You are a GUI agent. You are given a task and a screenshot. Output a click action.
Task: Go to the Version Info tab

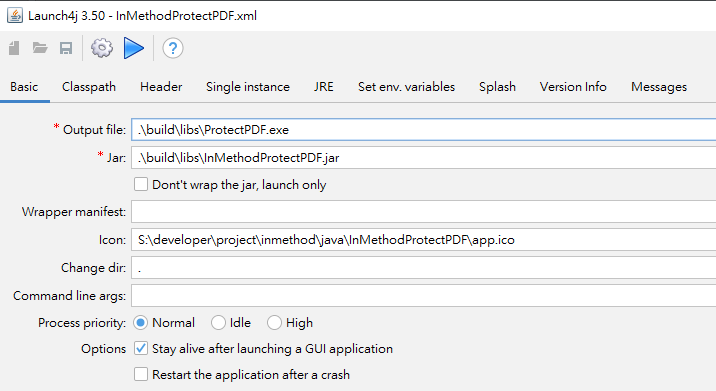[573, 87]
